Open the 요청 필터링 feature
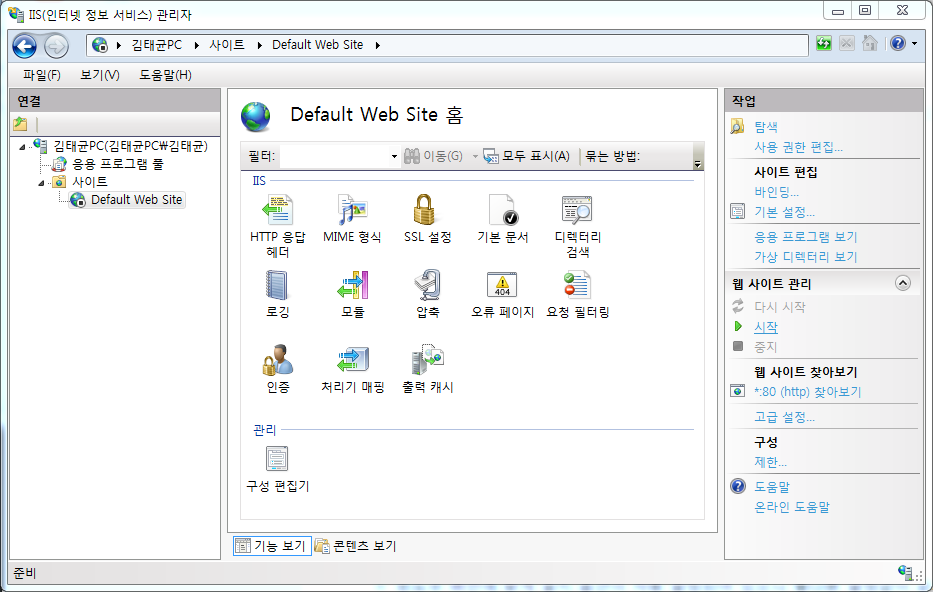This screenshot has width=933, height=592. coord(577,294)
